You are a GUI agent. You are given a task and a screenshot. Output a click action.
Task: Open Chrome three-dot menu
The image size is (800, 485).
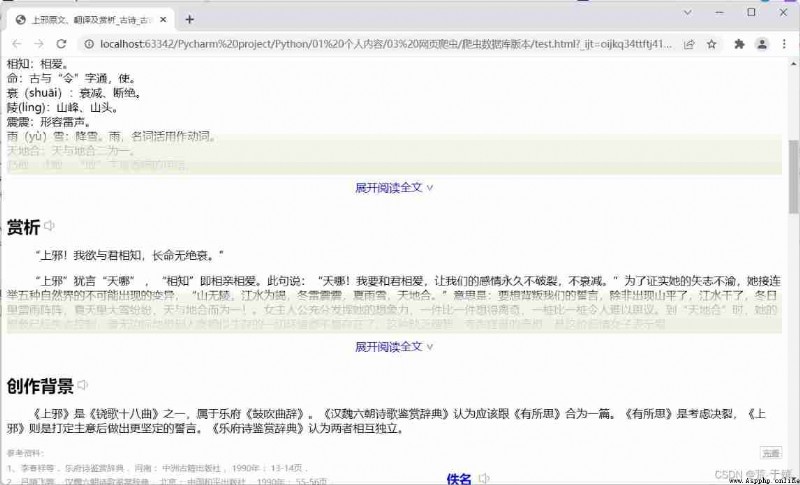click(x=784, y=44)
